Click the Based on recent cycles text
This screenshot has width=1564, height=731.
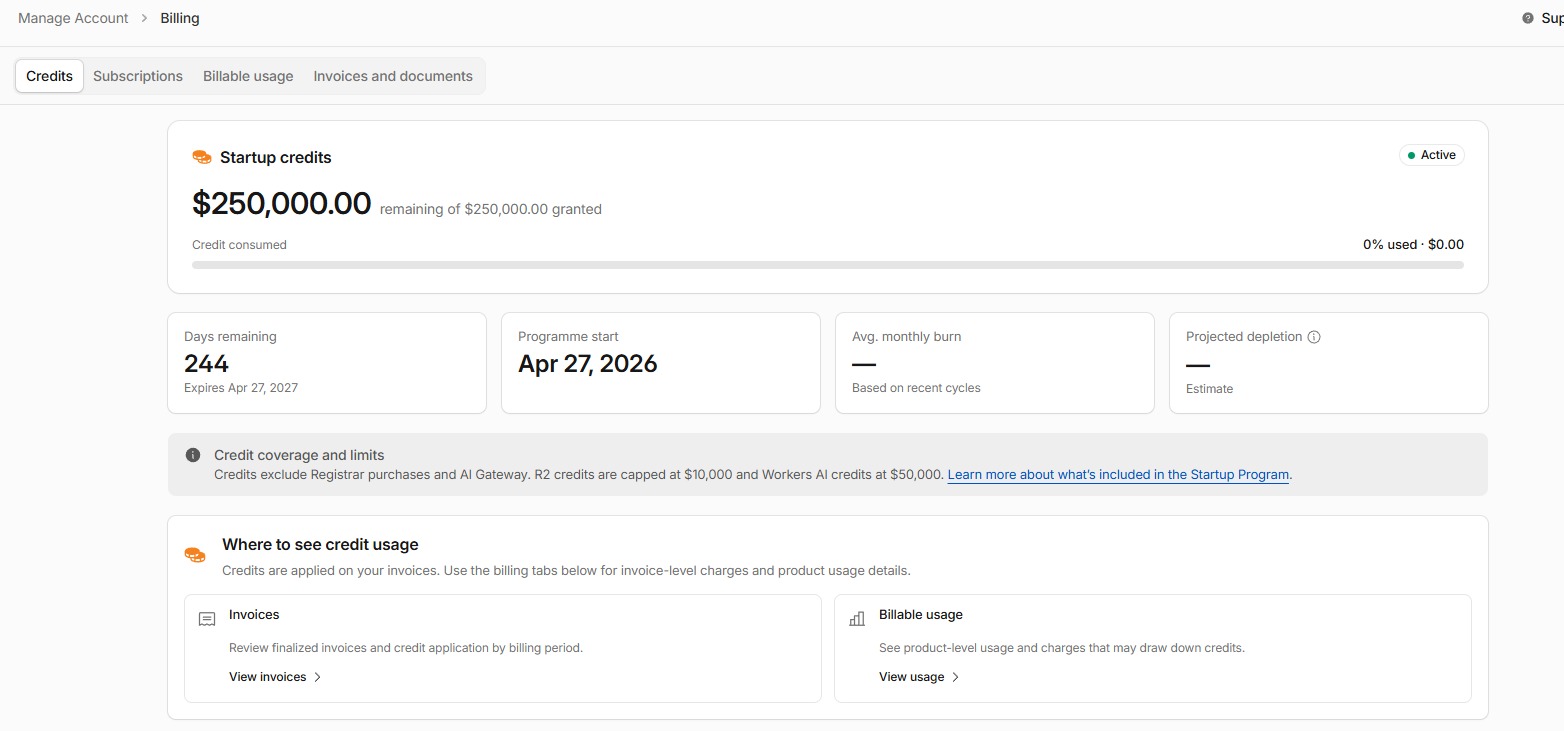[x=916, y=388]
